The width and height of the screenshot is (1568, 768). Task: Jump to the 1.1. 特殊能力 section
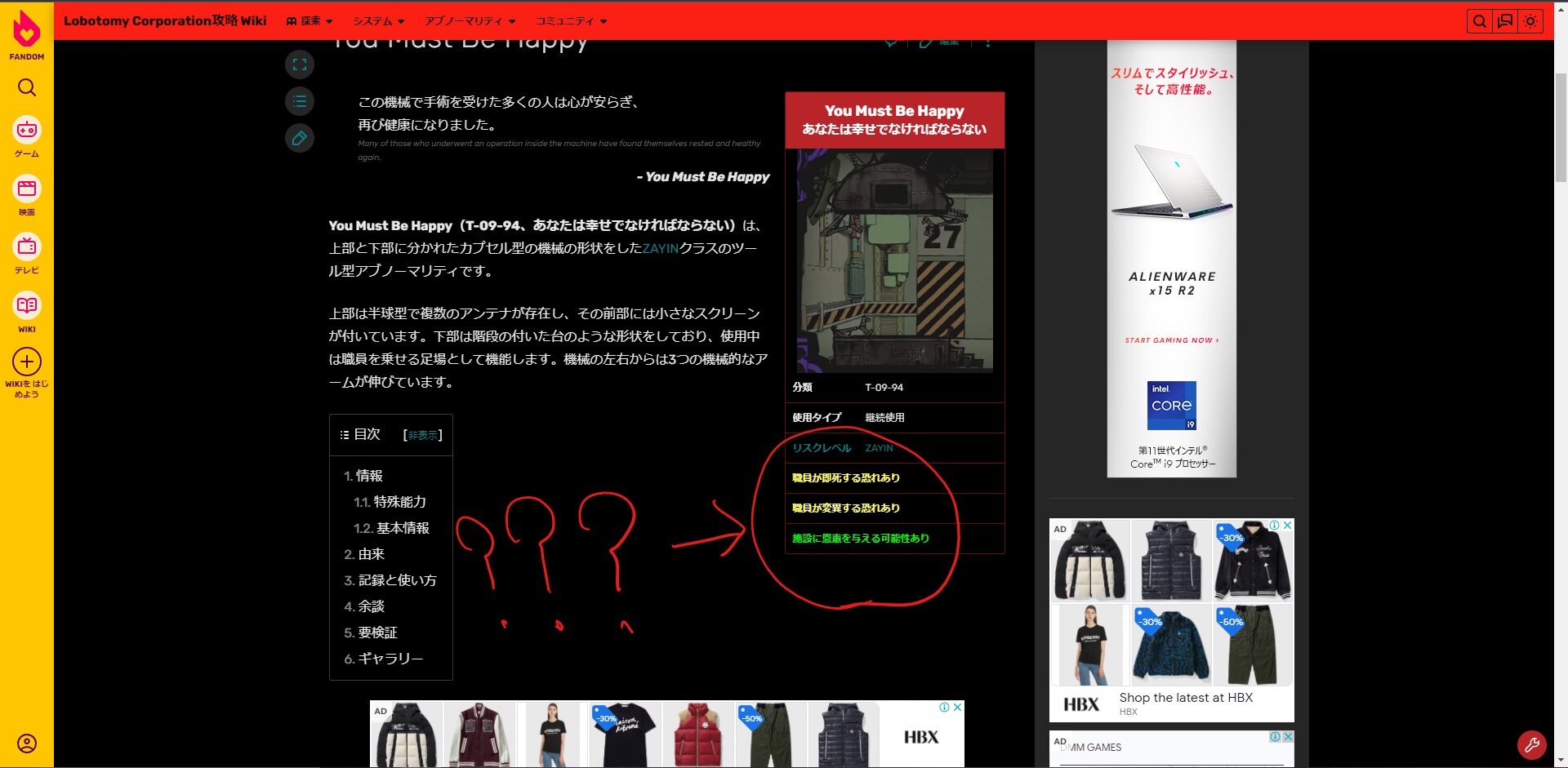[390, 502]
